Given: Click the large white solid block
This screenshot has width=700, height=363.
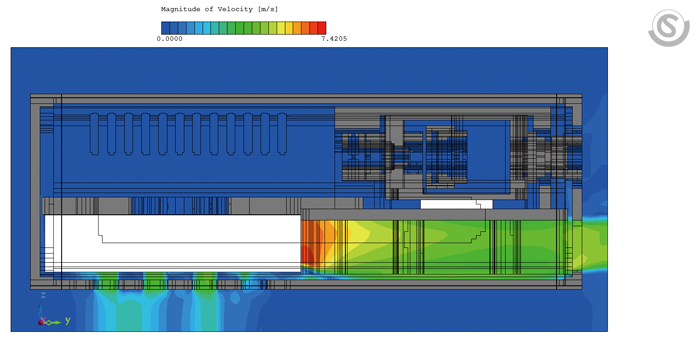Looking at the screenshot, I should coord(172,243).
